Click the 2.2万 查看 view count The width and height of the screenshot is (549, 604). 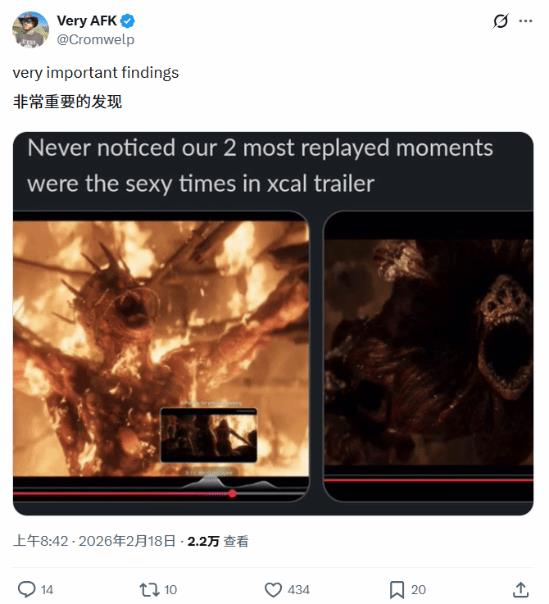coord(218,541)
